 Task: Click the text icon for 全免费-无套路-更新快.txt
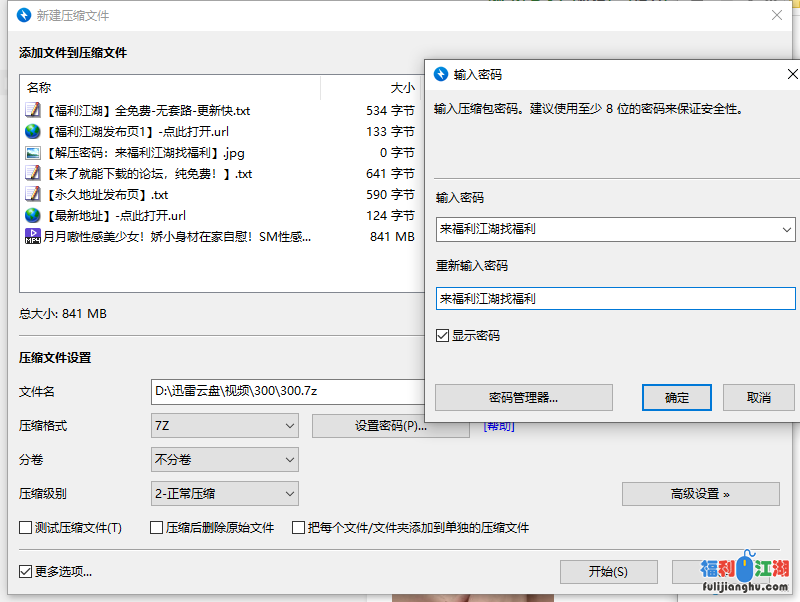[33, 111]
